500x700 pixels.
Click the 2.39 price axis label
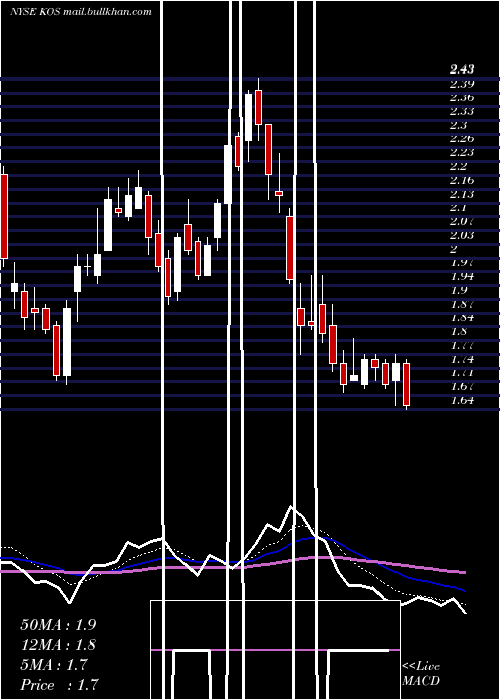point(462,84)
